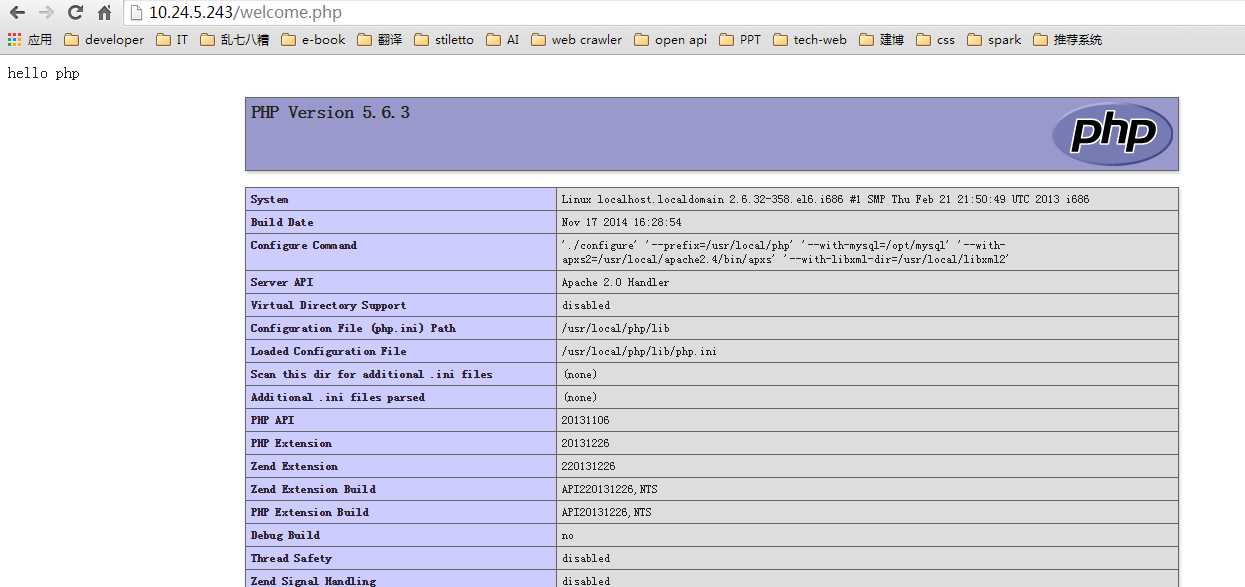This screenshot has width=1245, height=587.
Task: Click the Linux localhost.localdomain system value
Action: (825, 199)
